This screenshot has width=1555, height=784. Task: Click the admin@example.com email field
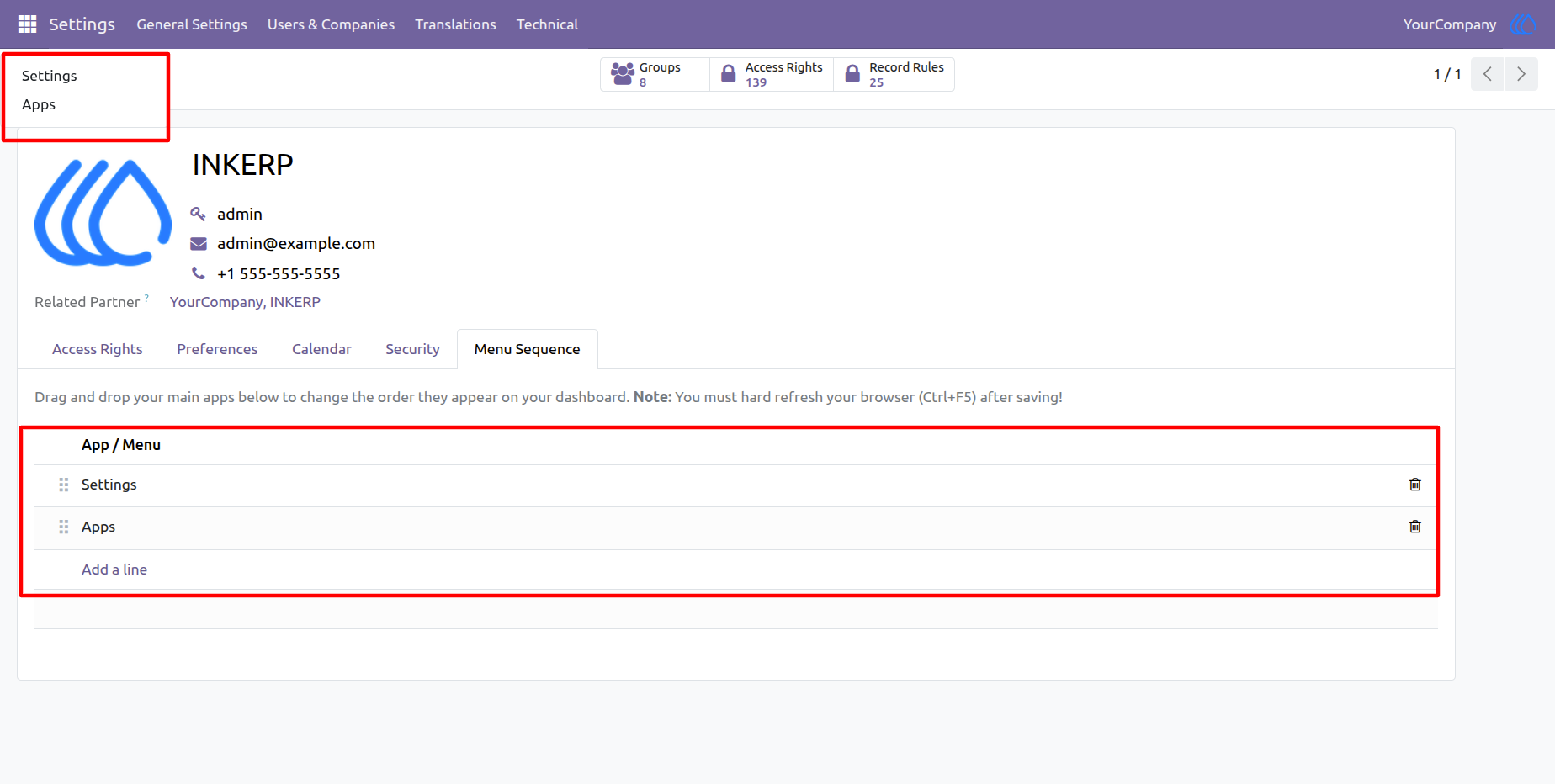[x=296, y=243]
